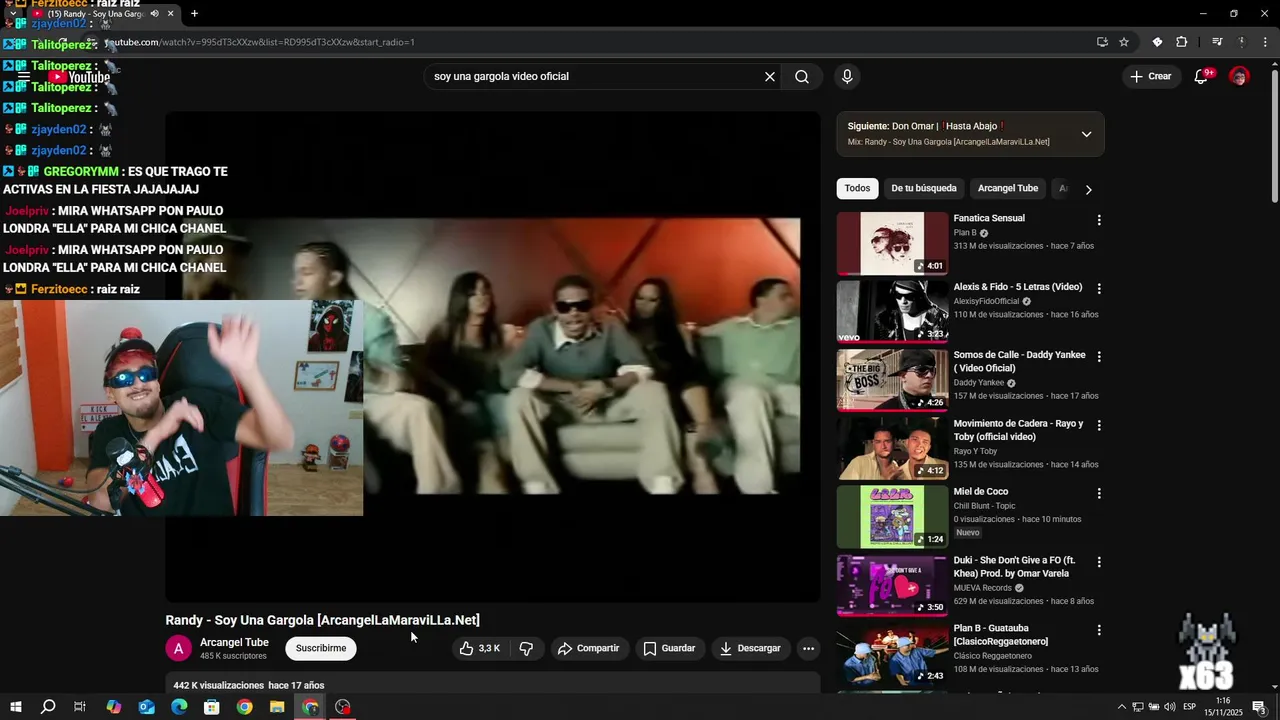Open Chrome media controls icon
Image resolution: width=1280 pixels, height=720 pixels.
[1217, 42]
